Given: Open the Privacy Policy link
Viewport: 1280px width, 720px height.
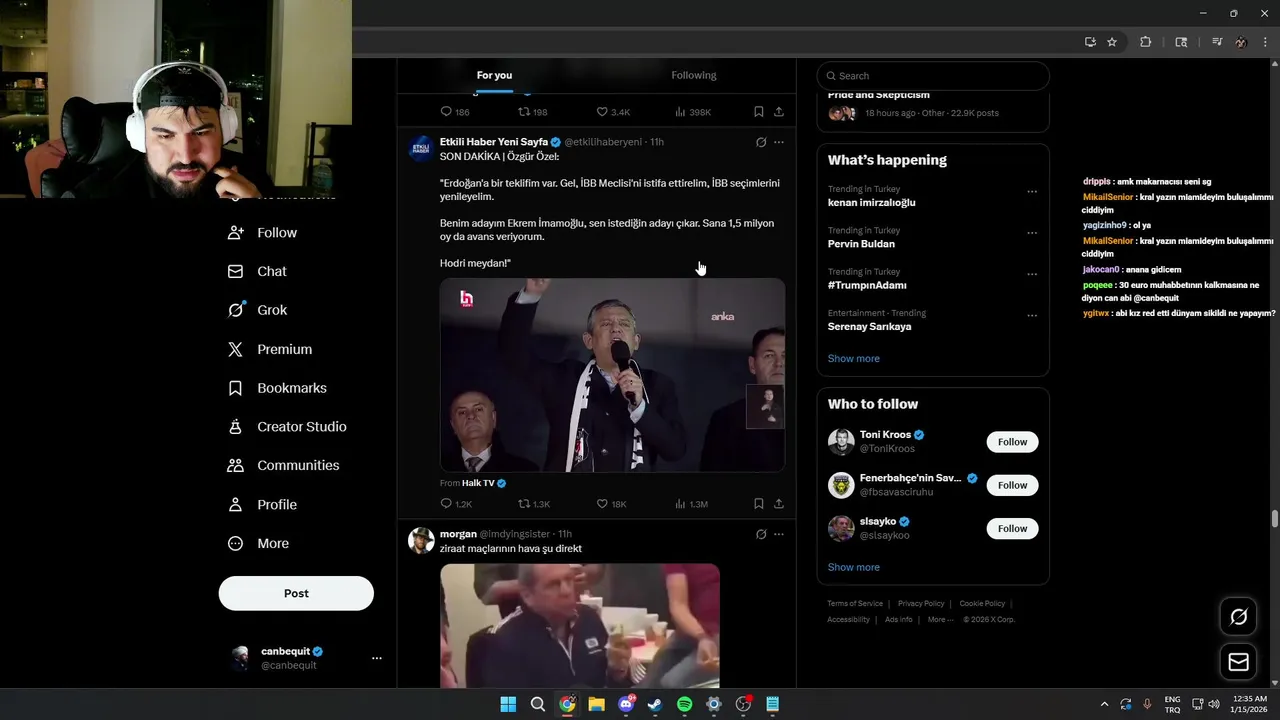Looking at the screenshot, I should click(921, 604).
